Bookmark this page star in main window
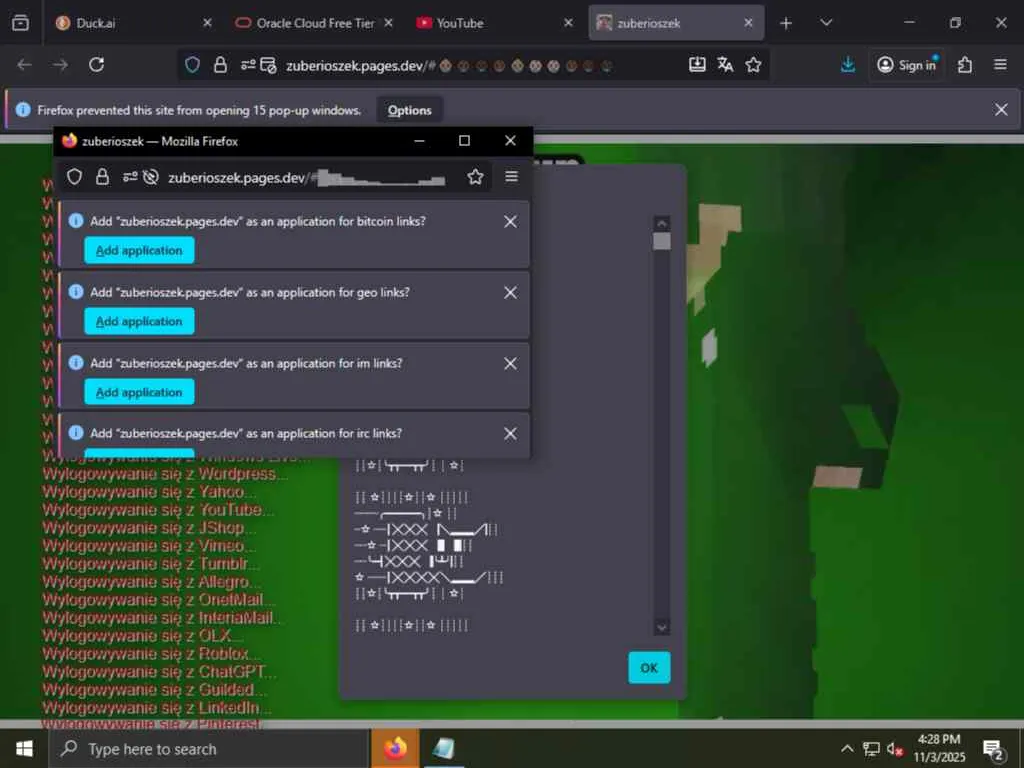 [753, 65]
